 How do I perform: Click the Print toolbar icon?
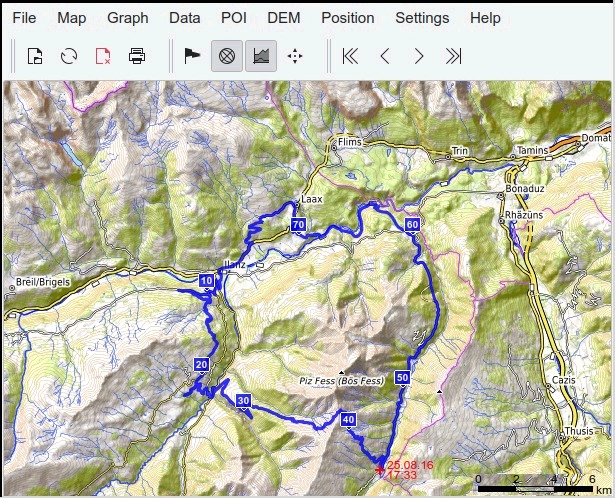[137, 56]
